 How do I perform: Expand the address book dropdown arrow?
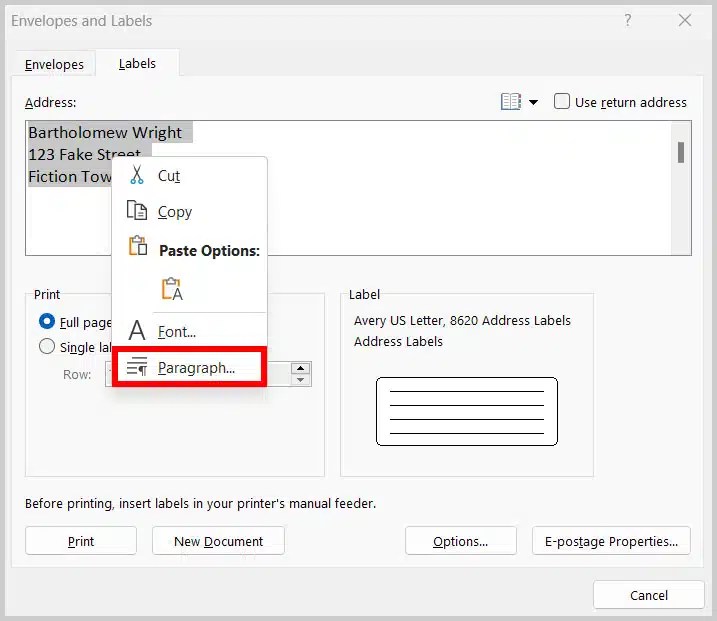pos(534,102)
